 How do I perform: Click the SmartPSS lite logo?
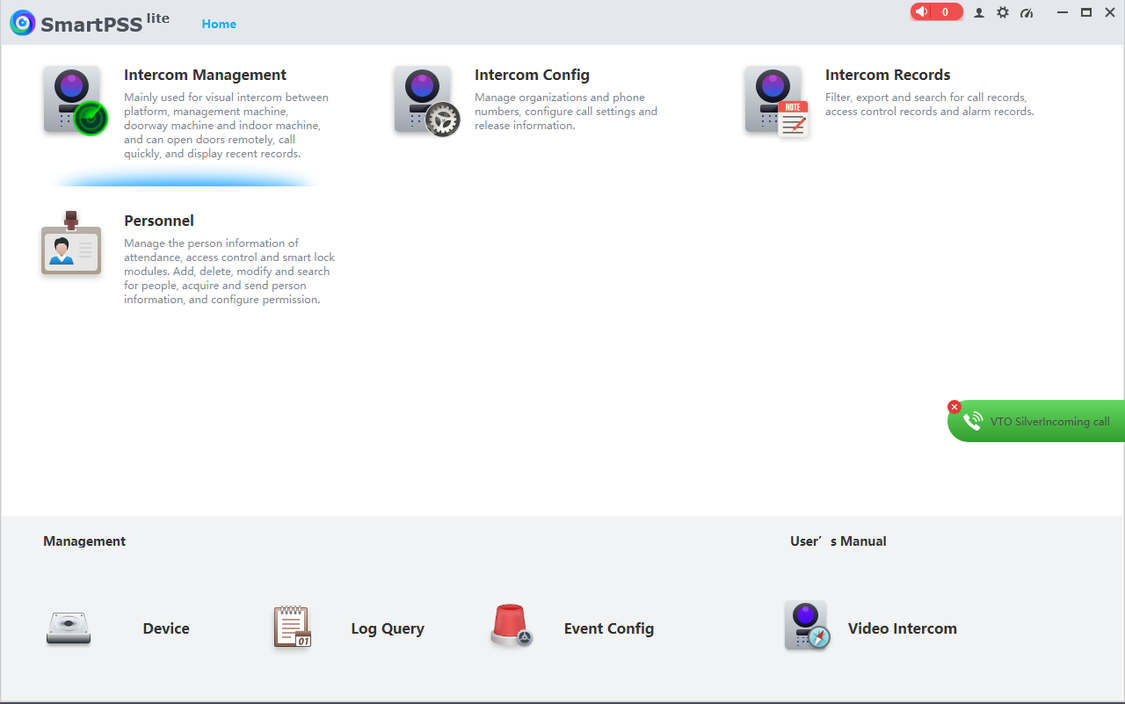(90, 22)
